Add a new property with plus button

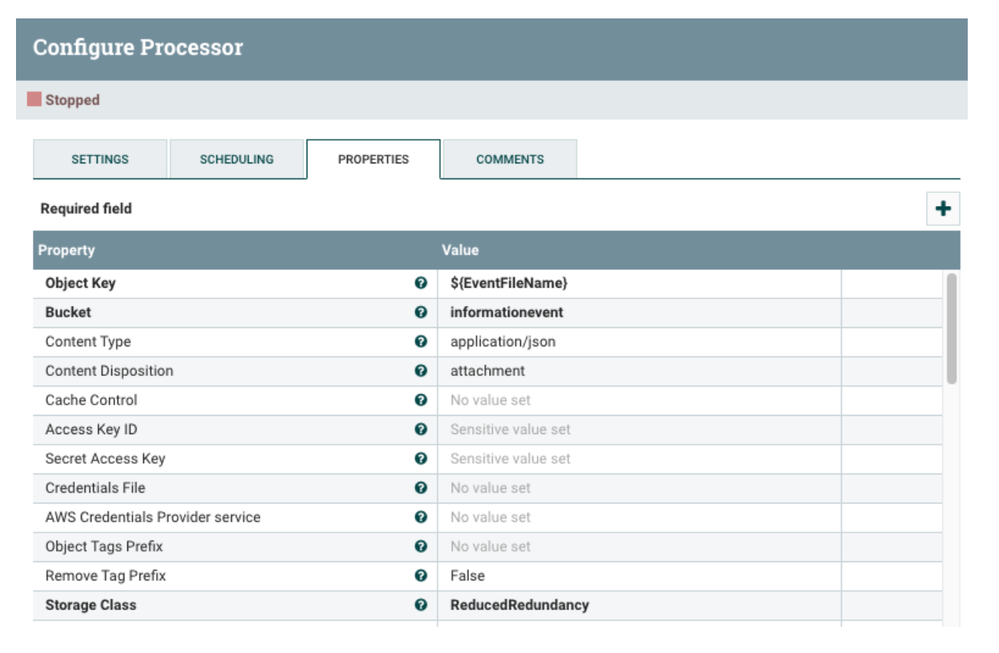[945, 208]
